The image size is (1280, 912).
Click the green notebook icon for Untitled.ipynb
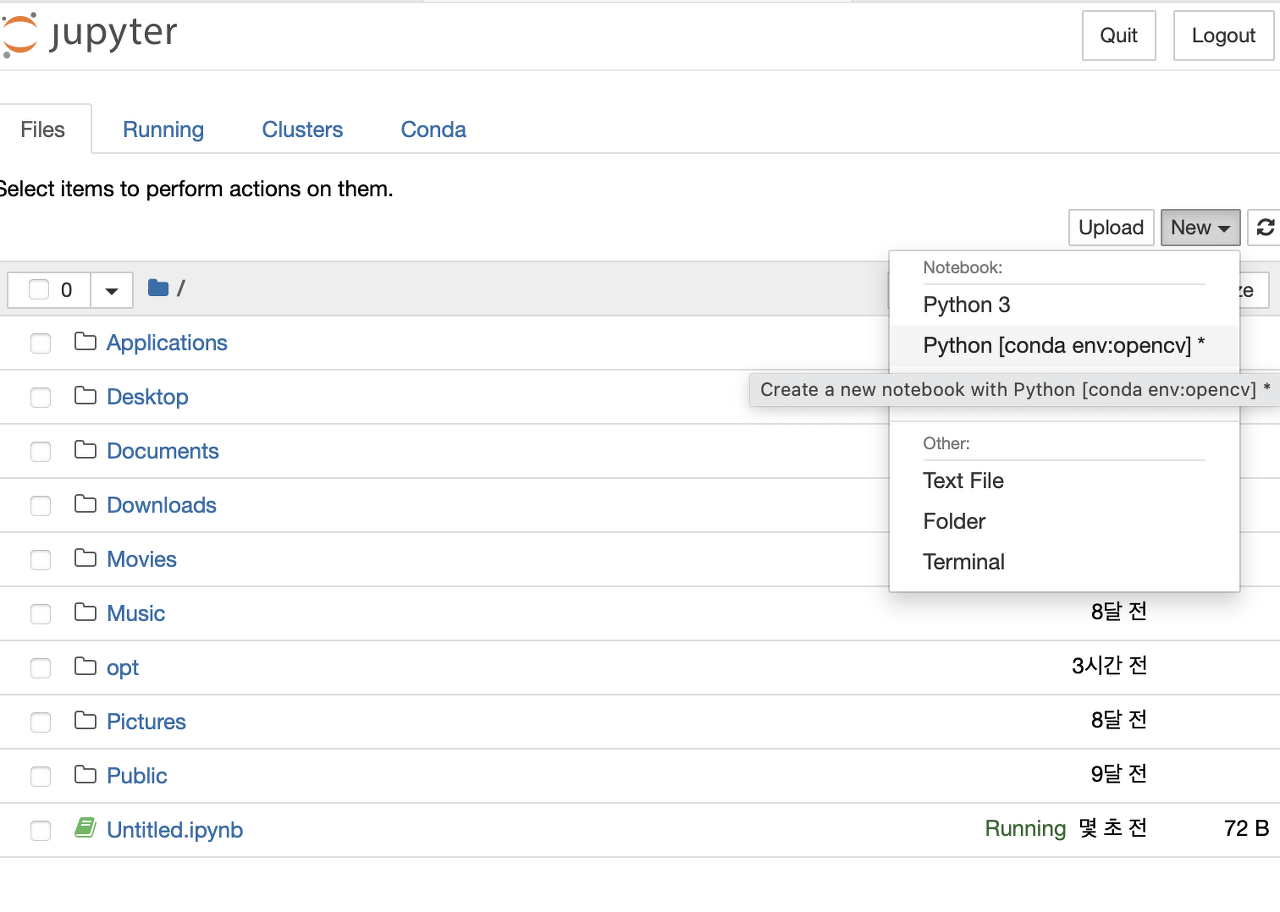click(x=85, y=828)
